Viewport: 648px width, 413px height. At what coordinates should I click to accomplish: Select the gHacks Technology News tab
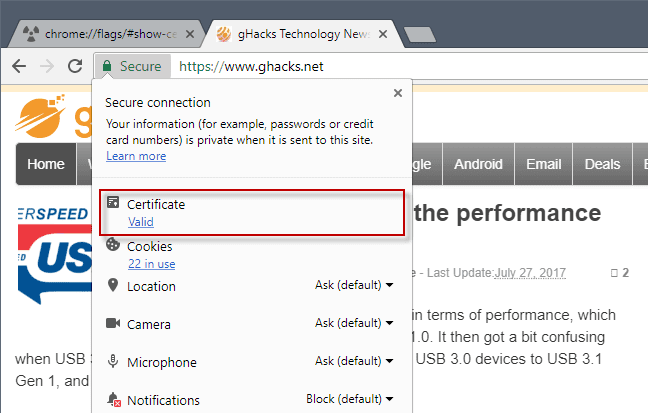pos(303,34)
